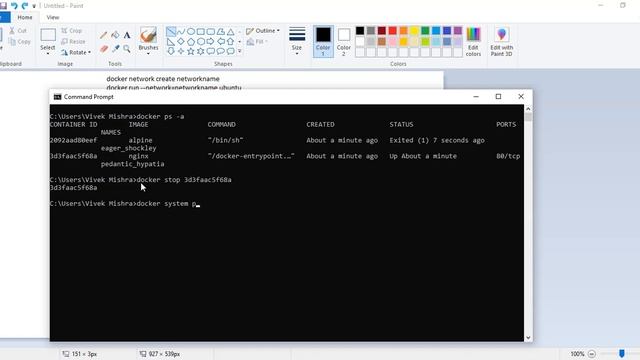Click 'docker system p' command line text
This screenshot has height=360, width=640.
coord(166,204)
